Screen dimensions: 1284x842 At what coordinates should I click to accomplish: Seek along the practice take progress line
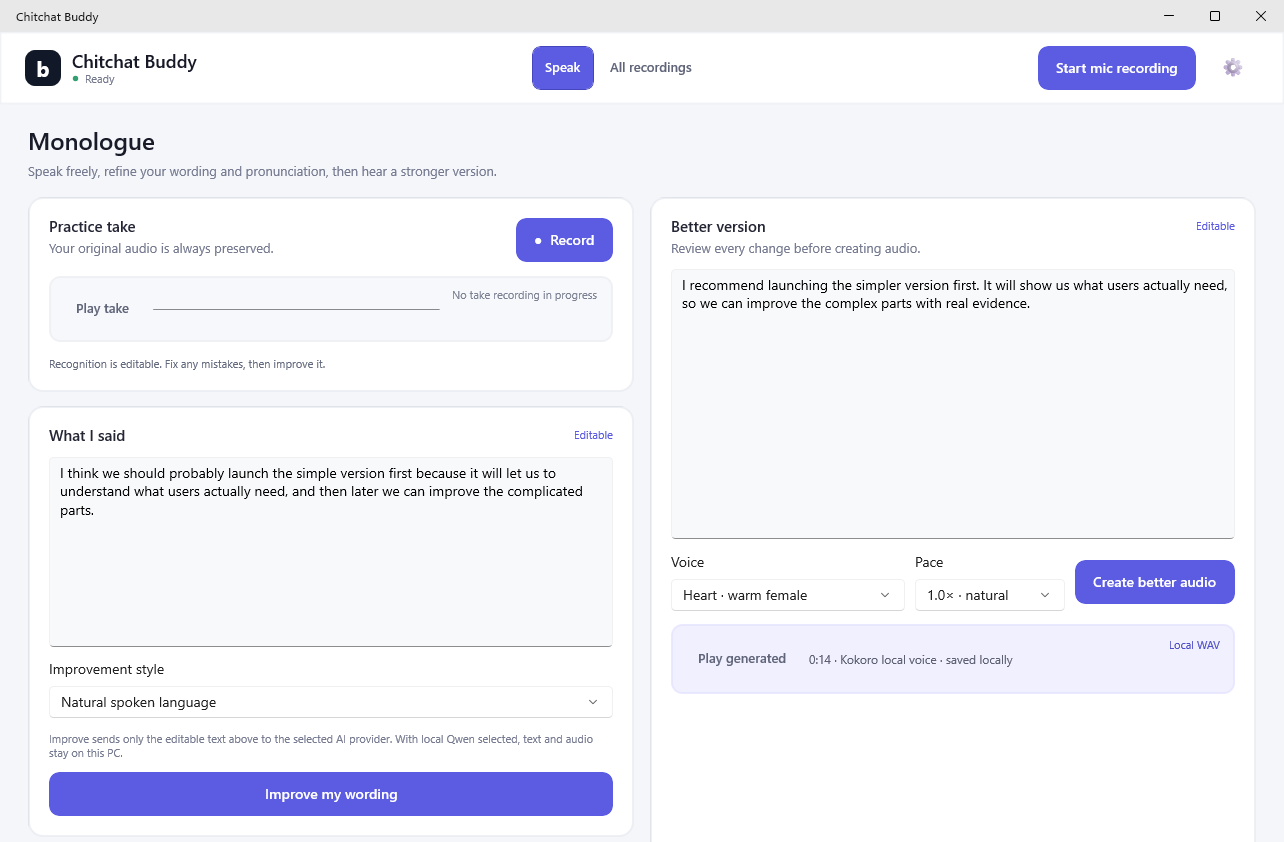pyautogui.click(x=296, y=309)
